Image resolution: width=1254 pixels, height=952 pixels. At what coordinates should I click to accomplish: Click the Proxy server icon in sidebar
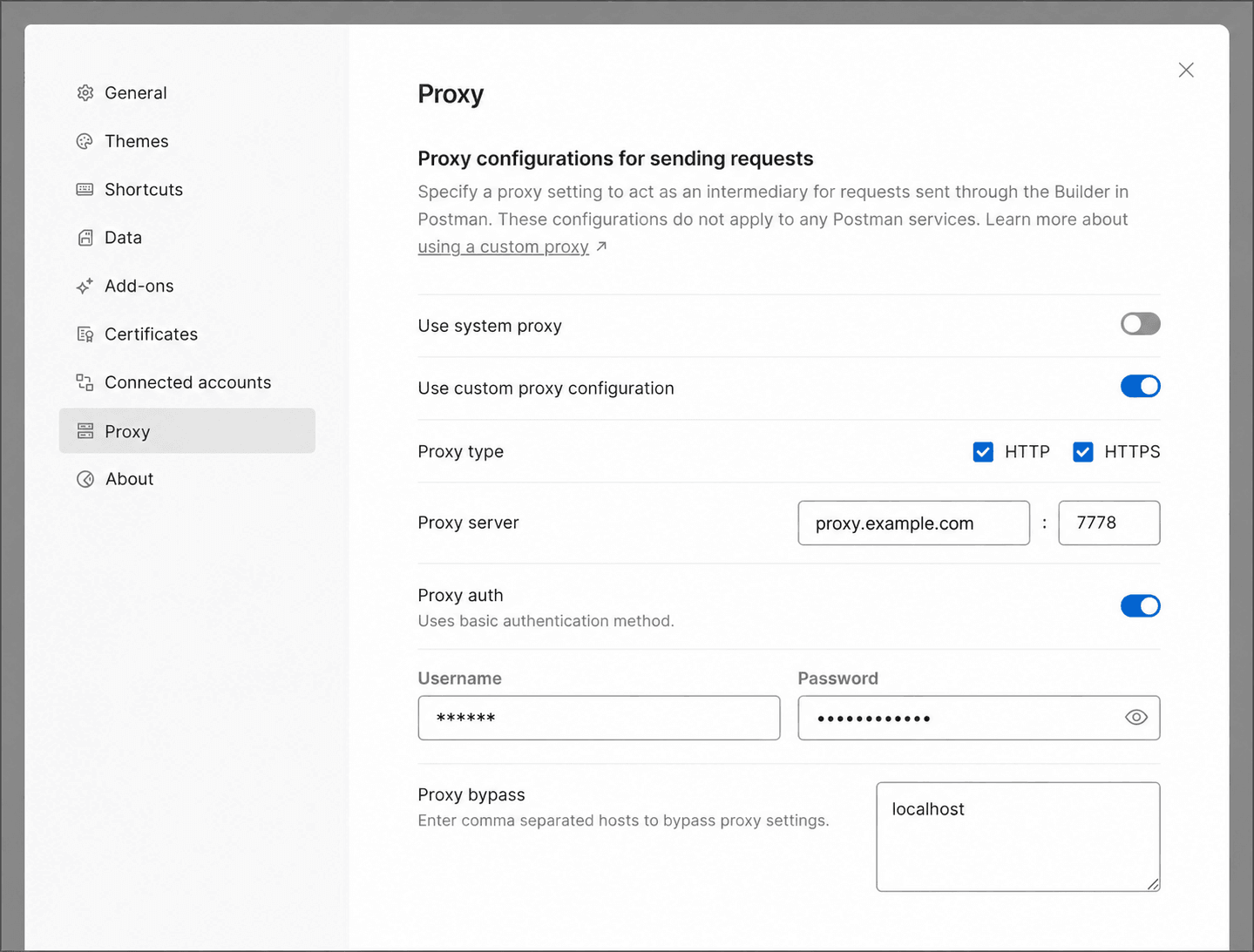coord(85,431)
